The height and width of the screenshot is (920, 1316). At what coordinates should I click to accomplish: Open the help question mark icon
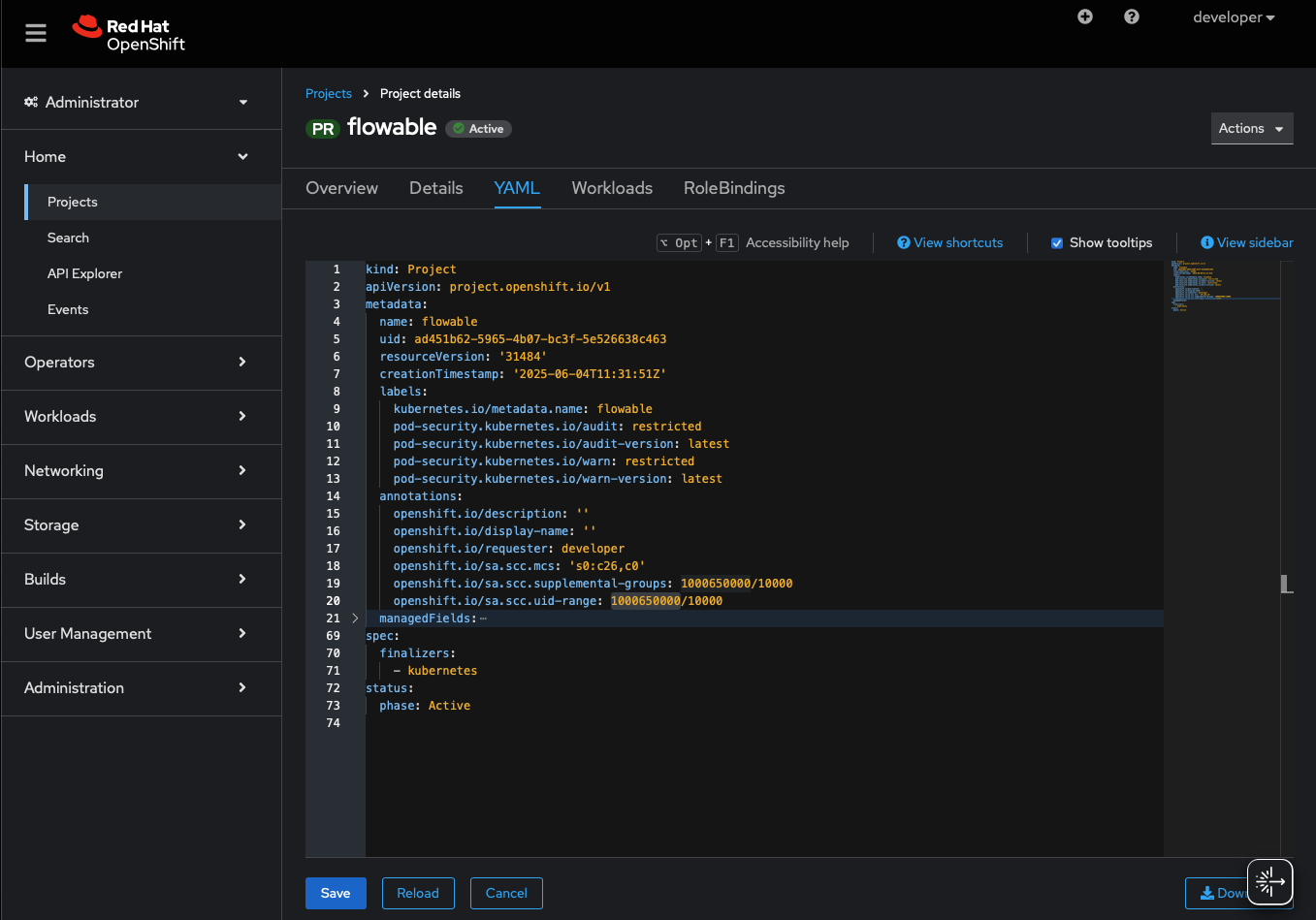[x=1131, y=16]
